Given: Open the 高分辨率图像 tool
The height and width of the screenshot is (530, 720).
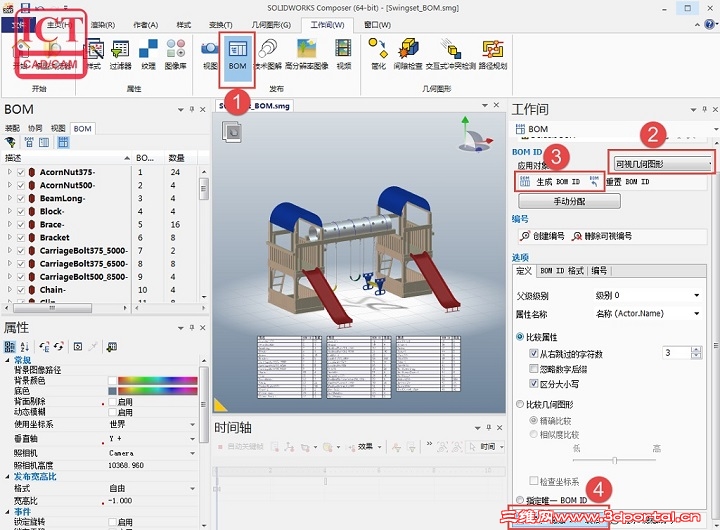Looking at the screenshot, I should coord(307,55).
